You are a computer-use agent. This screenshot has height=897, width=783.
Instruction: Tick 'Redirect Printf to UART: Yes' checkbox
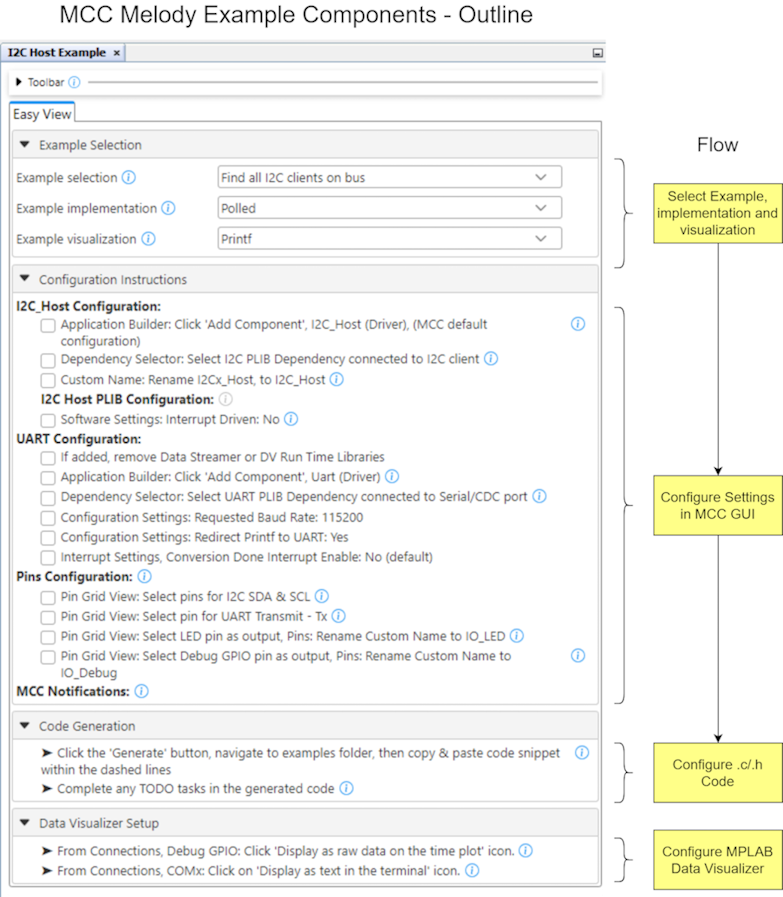click(48, 538)
